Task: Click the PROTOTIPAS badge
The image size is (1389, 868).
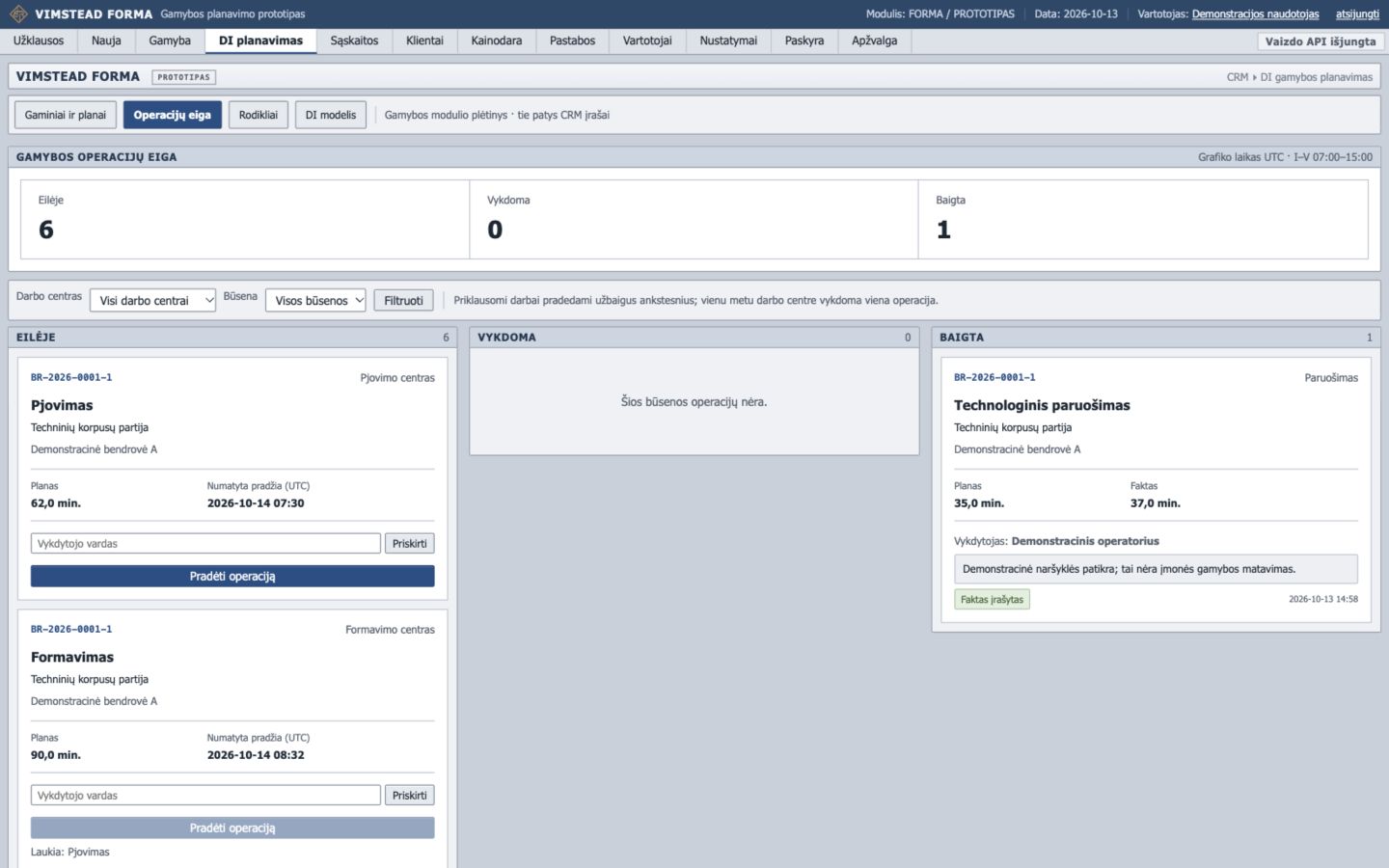Action: coord(183,77)
